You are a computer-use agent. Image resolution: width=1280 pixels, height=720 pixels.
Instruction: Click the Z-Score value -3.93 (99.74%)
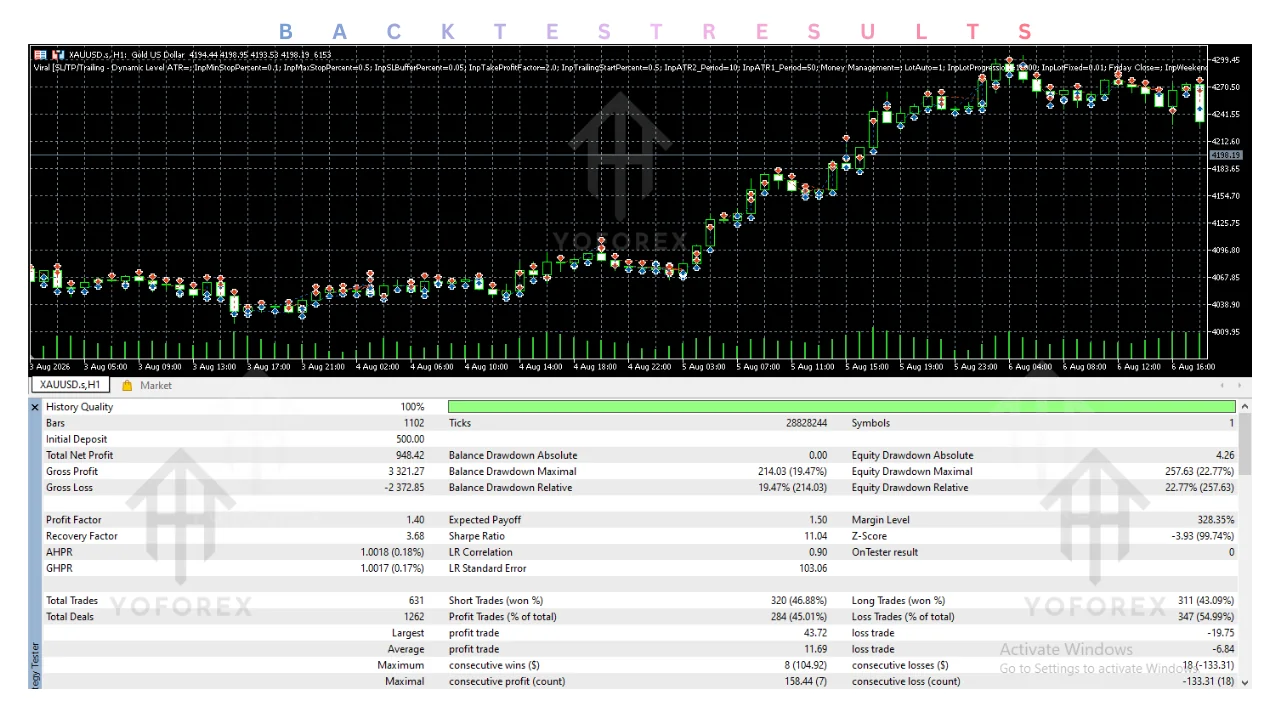[x=1203, y=536]
